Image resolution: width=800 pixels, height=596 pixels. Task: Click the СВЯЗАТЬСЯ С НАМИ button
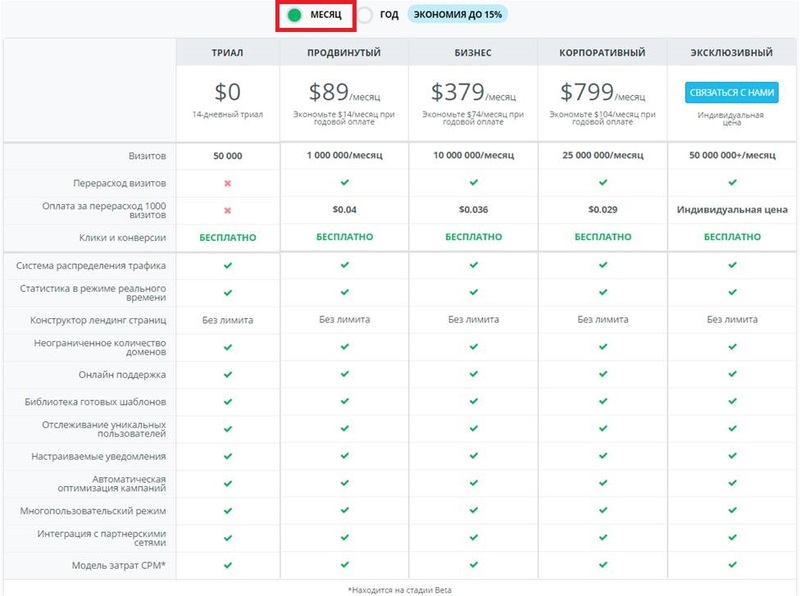(732, 93)
